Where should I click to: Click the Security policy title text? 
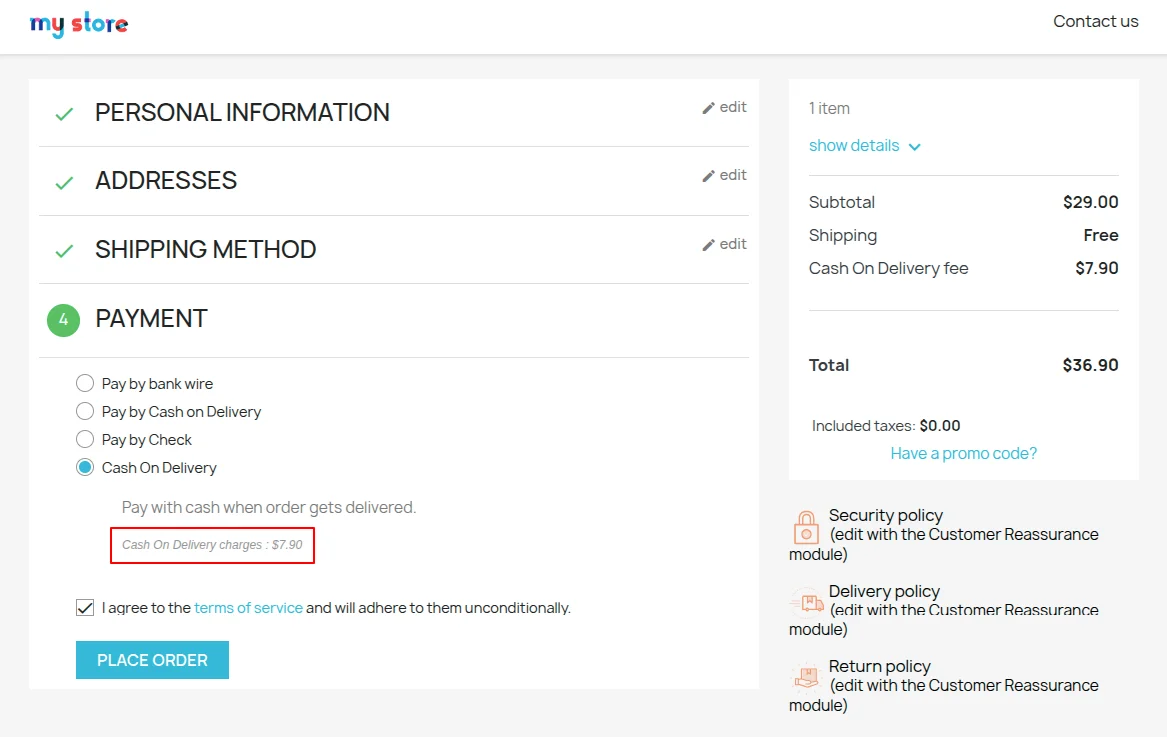[x=886, y=515]
